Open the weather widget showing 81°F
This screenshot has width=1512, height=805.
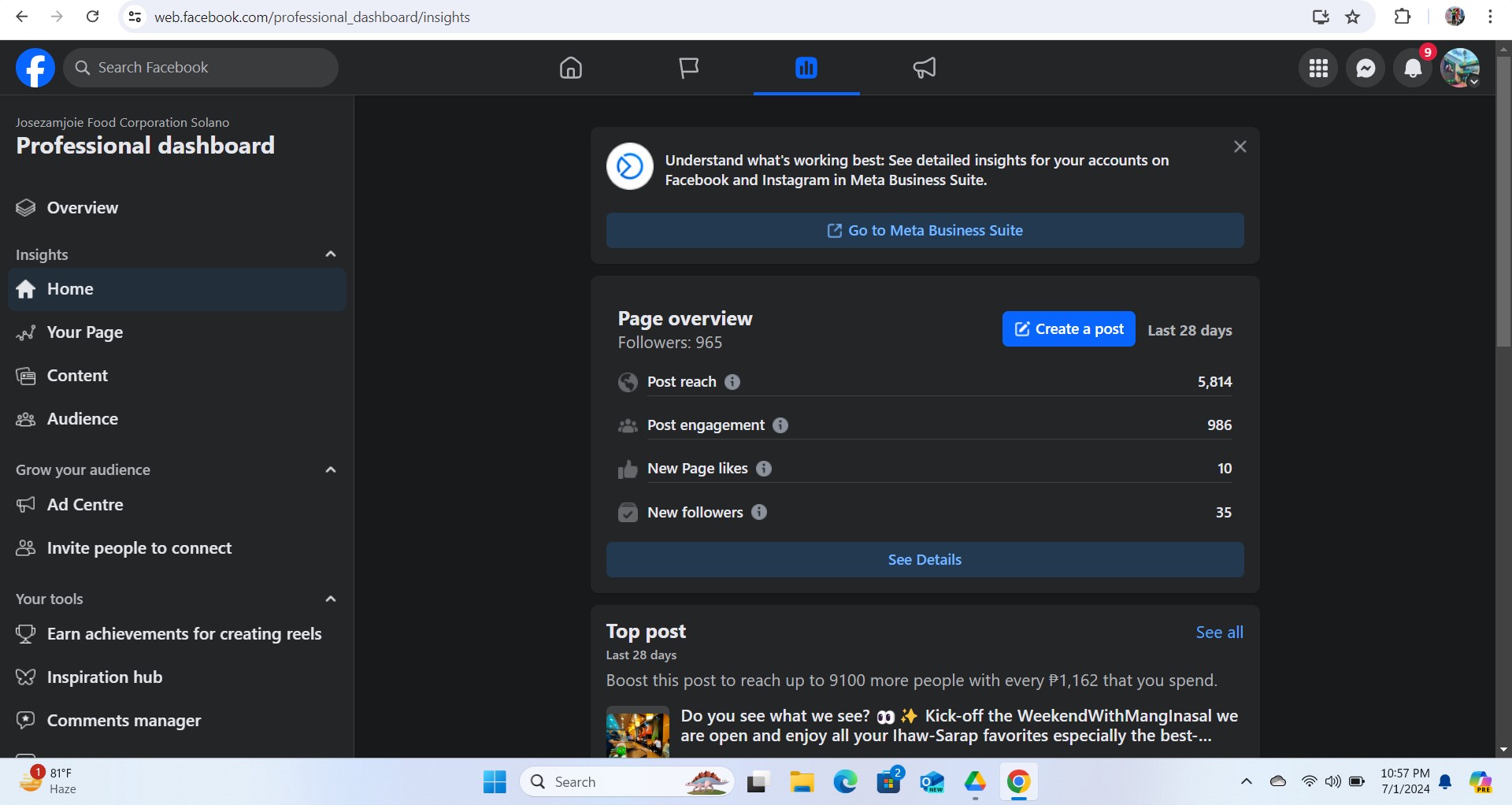coord(49,781)
